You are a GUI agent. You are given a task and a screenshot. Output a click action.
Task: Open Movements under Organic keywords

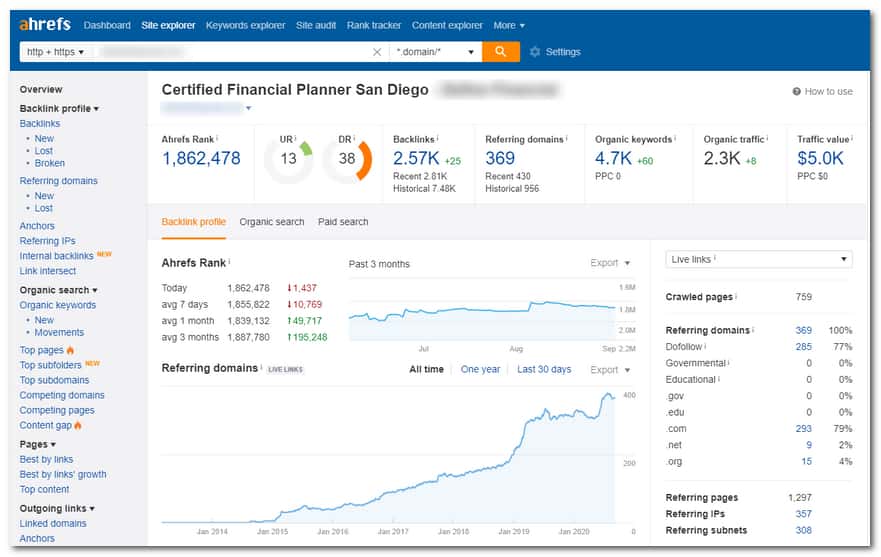pos(59,333)
